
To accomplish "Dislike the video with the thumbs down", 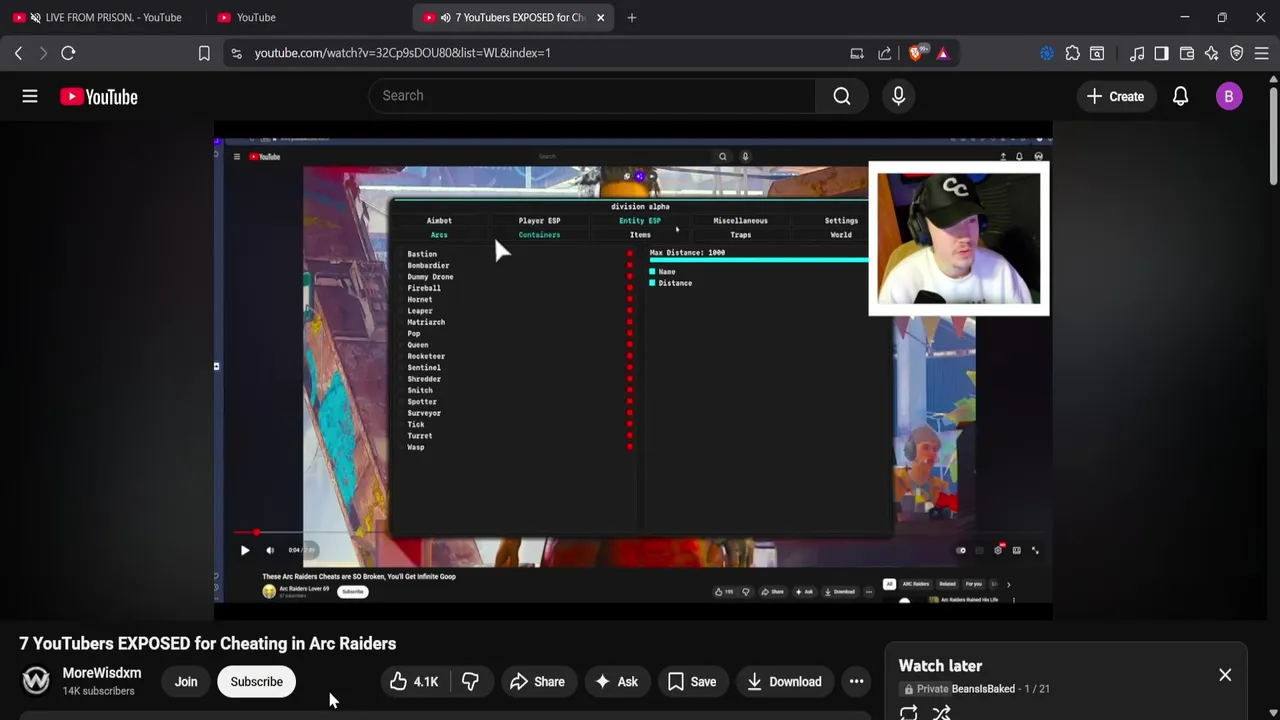I will (470, 682).
